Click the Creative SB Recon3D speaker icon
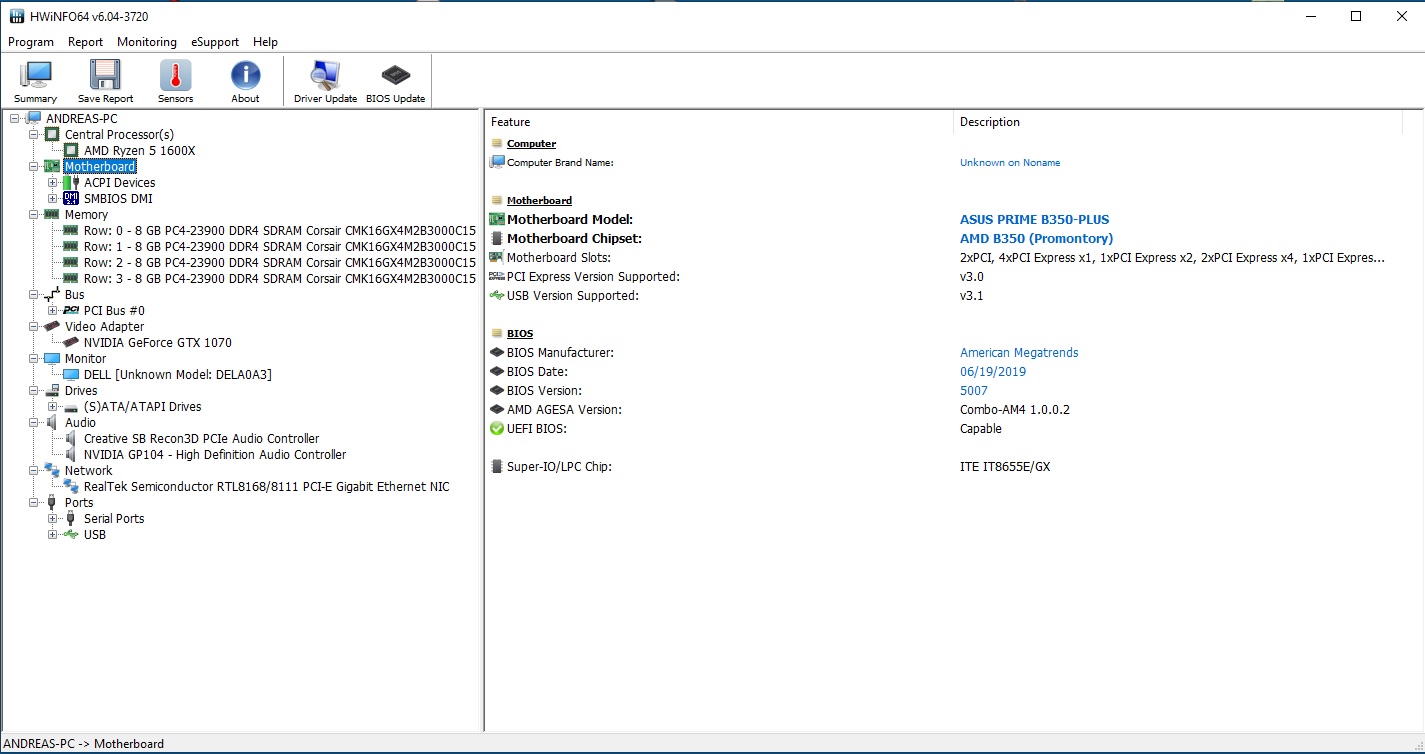Image resolution: width=1425 pixels, height=754 pixels. pyautogui.click(x=71, y=438)
